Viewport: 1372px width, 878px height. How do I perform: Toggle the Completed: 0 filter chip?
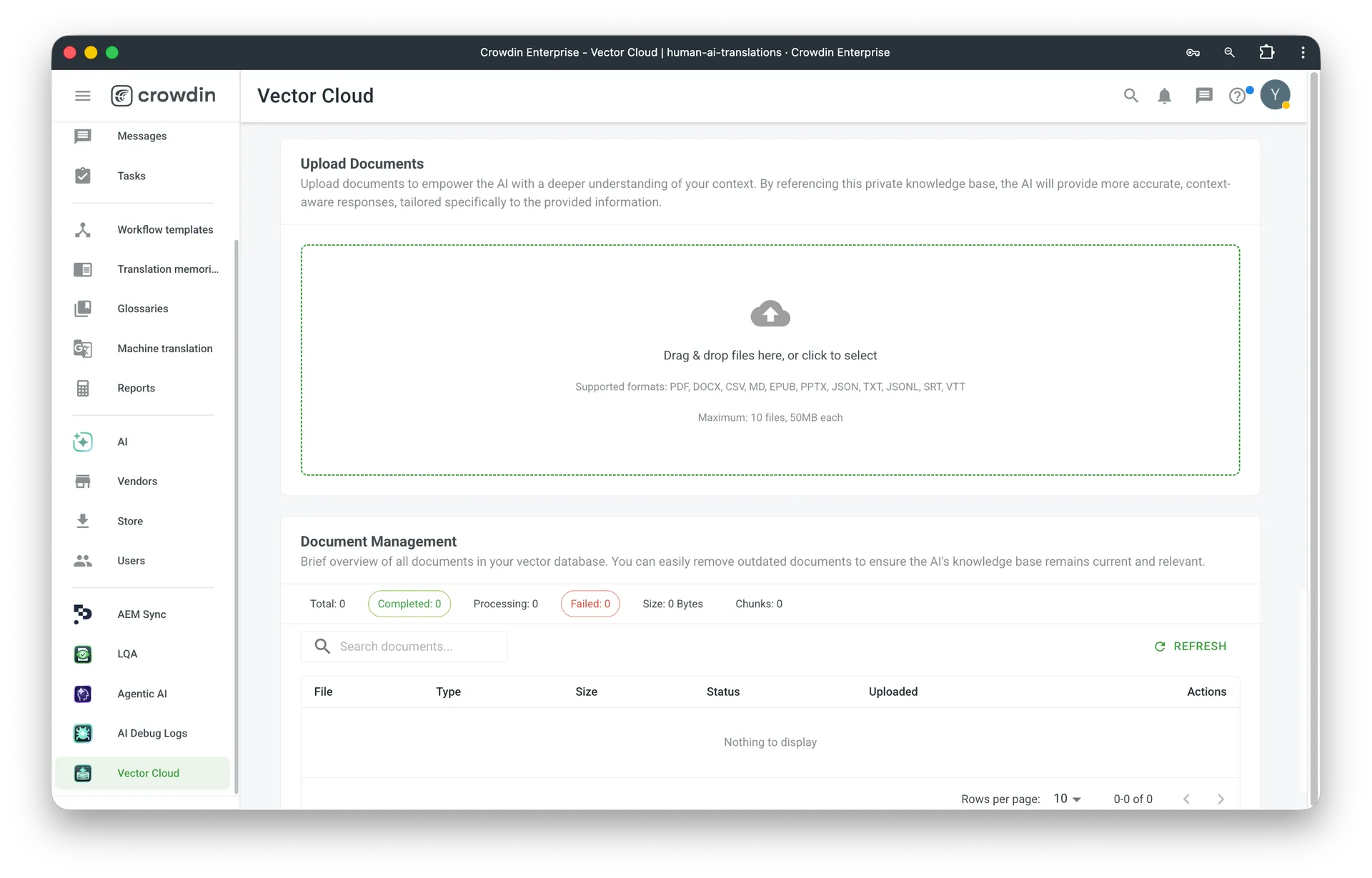click(409, 604)
